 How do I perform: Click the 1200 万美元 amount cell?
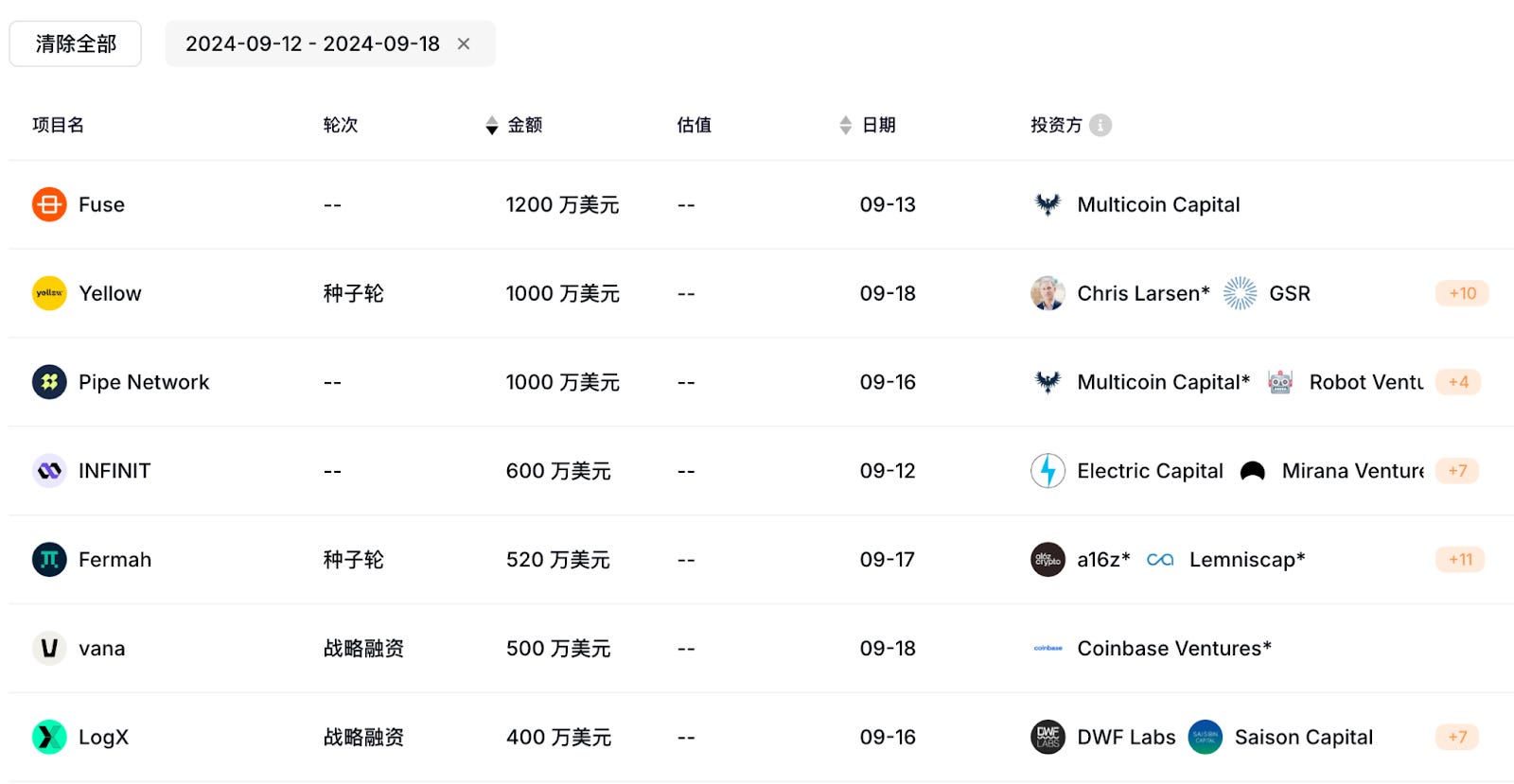(x=562, y=204)
